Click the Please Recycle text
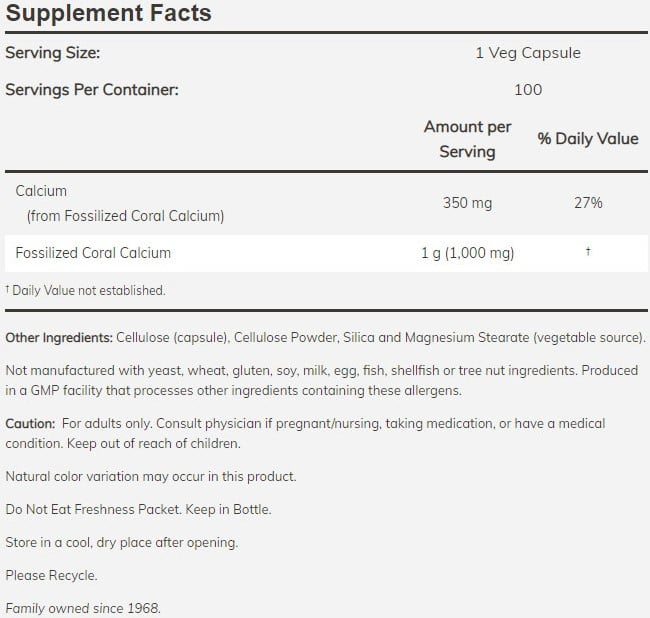Viewport: 650px width, 618px height. click(x=51, y=575)
